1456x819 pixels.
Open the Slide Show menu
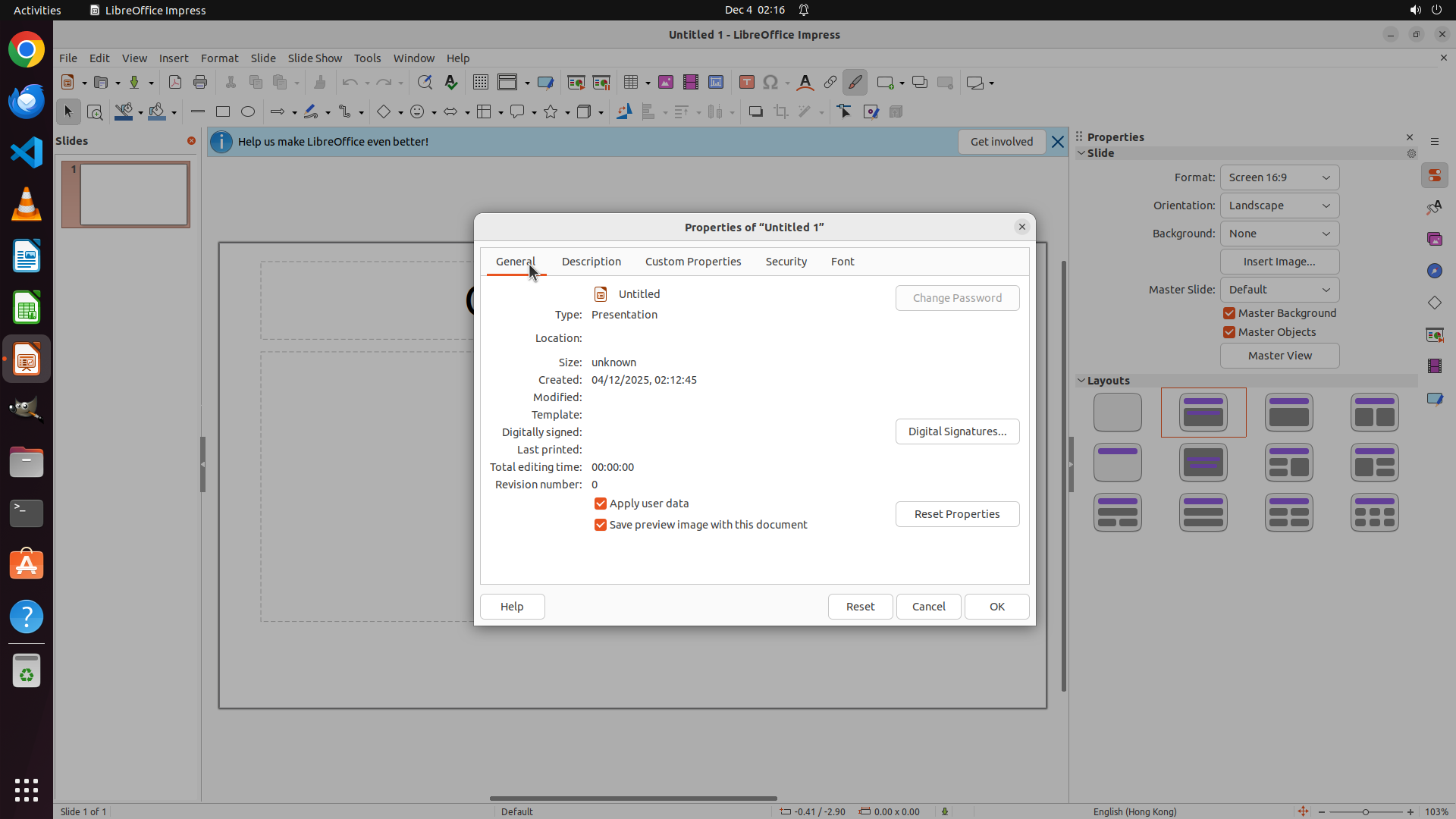tap(315, 58)
